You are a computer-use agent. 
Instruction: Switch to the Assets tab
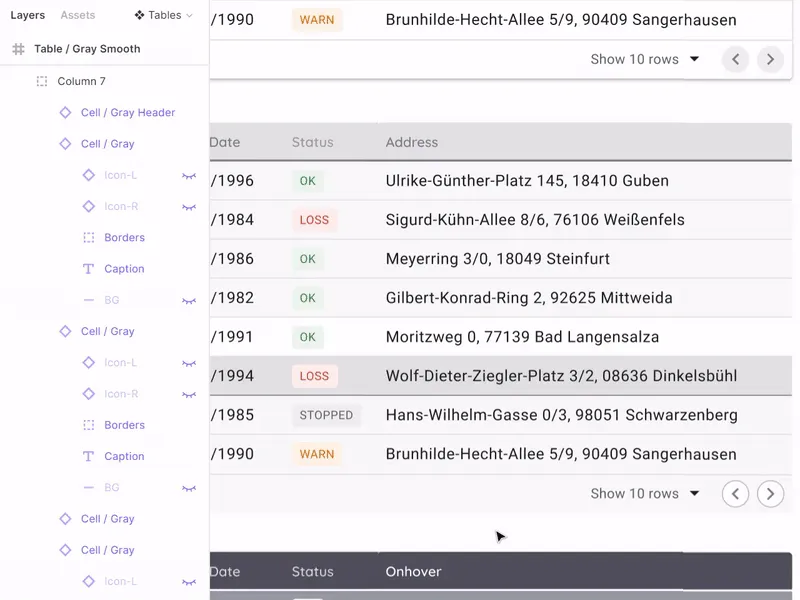tap(78, 15)
